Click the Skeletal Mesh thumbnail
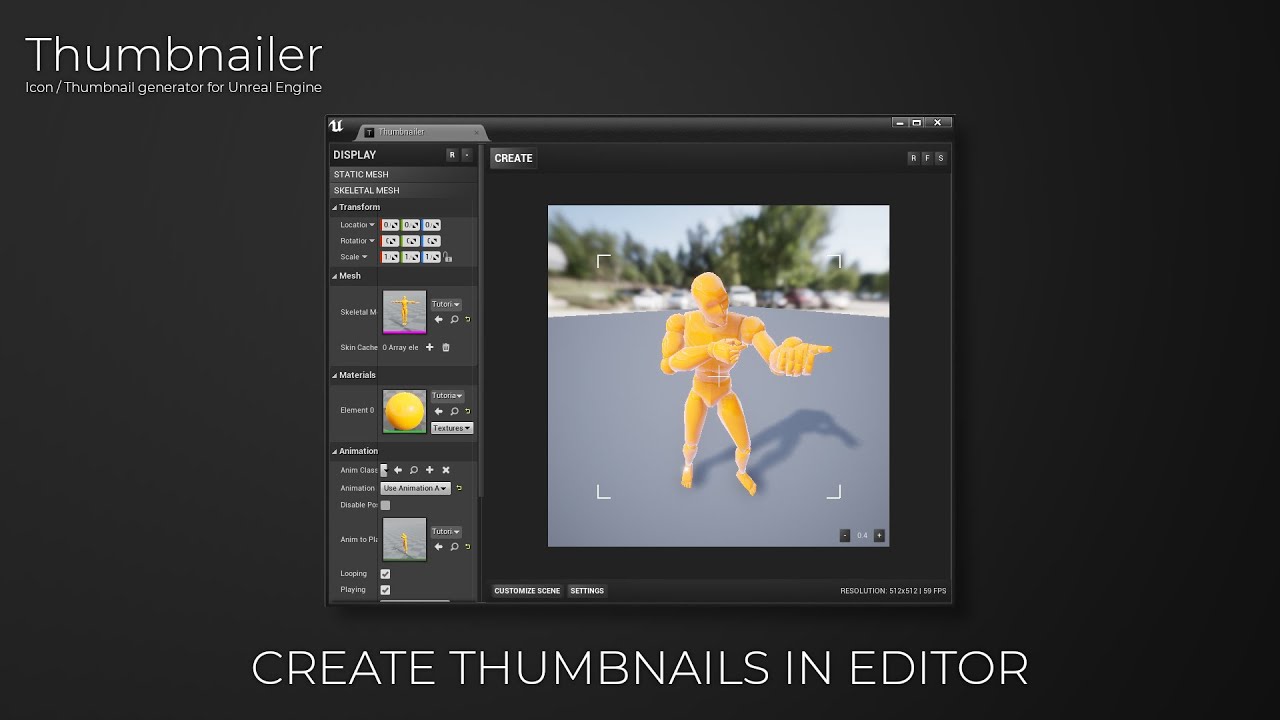1280x720 pixels. click(x=405, y=311)
